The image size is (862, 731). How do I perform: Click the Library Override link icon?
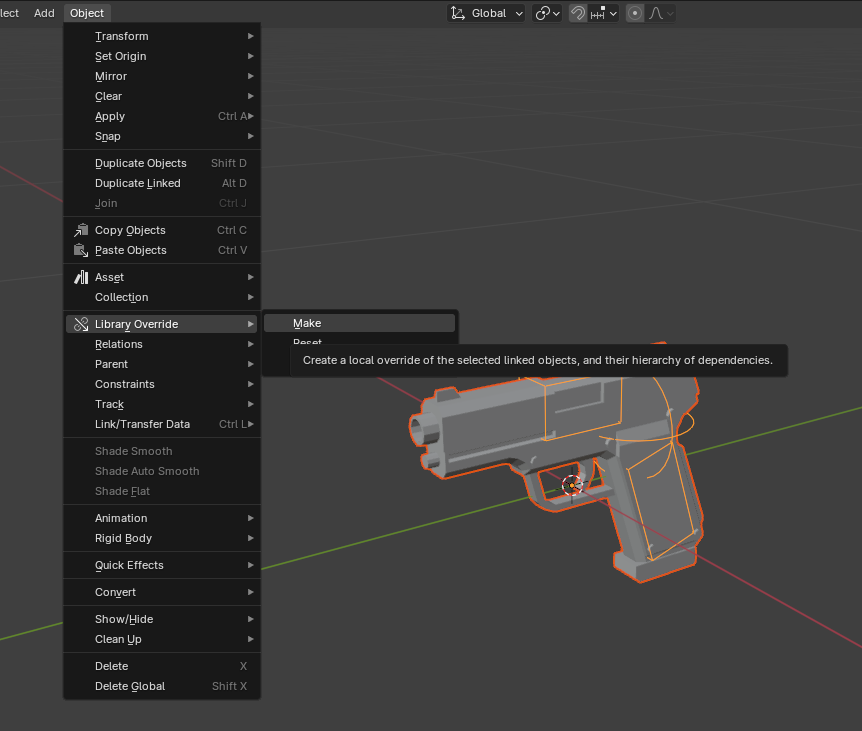click(81, 324)
